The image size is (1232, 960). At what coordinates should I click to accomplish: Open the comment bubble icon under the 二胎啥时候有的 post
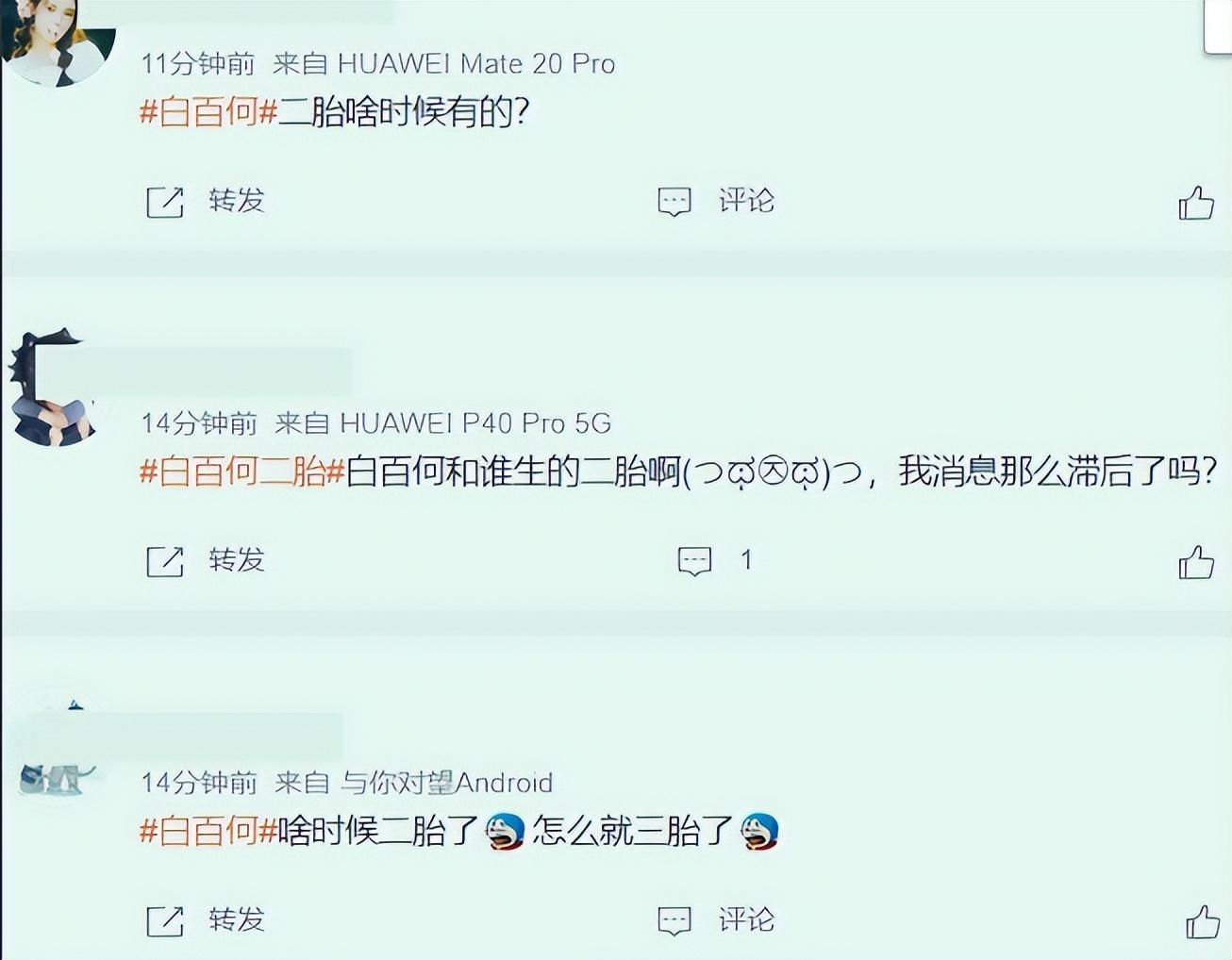pyautogui.click(x=674, y=202)
